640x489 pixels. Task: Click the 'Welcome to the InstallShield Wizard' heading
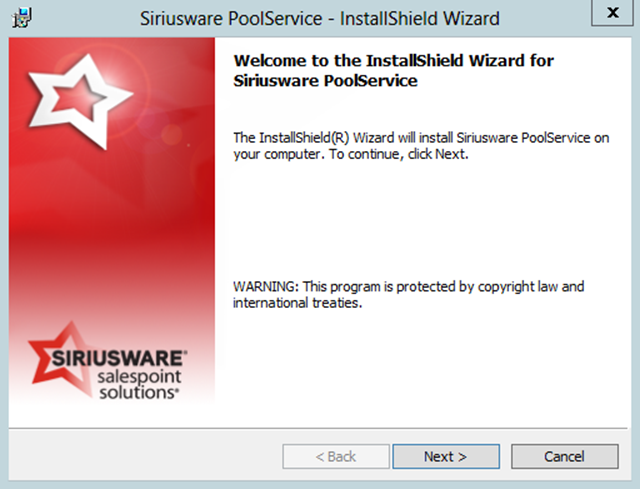point(393,61)
